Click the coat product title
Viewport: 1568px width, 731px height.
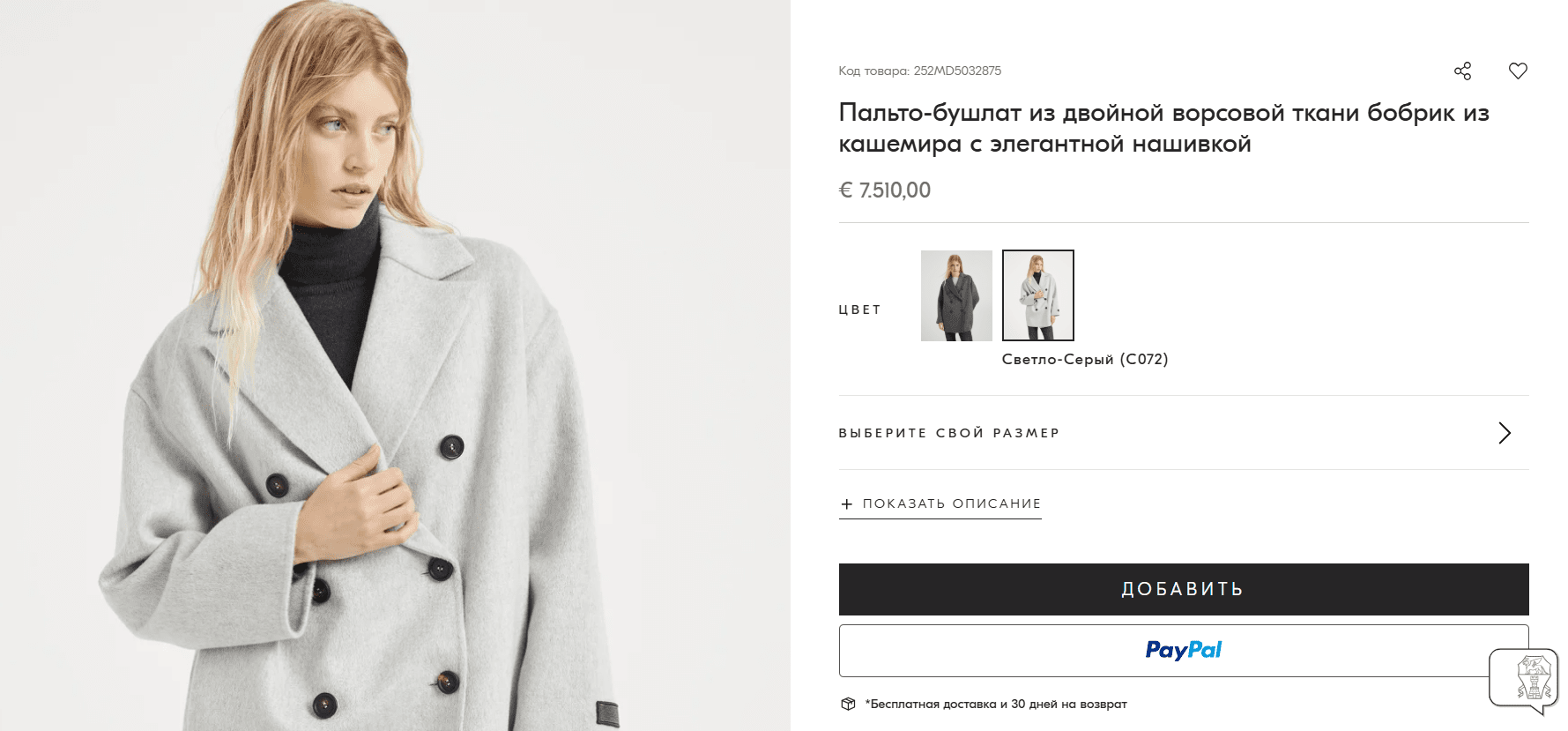click(x=1163, y=128)
